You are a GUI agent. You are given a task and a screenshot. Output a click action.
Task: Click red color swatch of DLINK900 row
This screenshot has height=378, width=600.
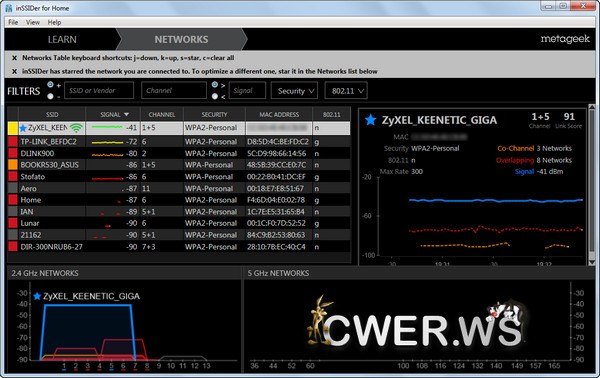tap(13, 153)
